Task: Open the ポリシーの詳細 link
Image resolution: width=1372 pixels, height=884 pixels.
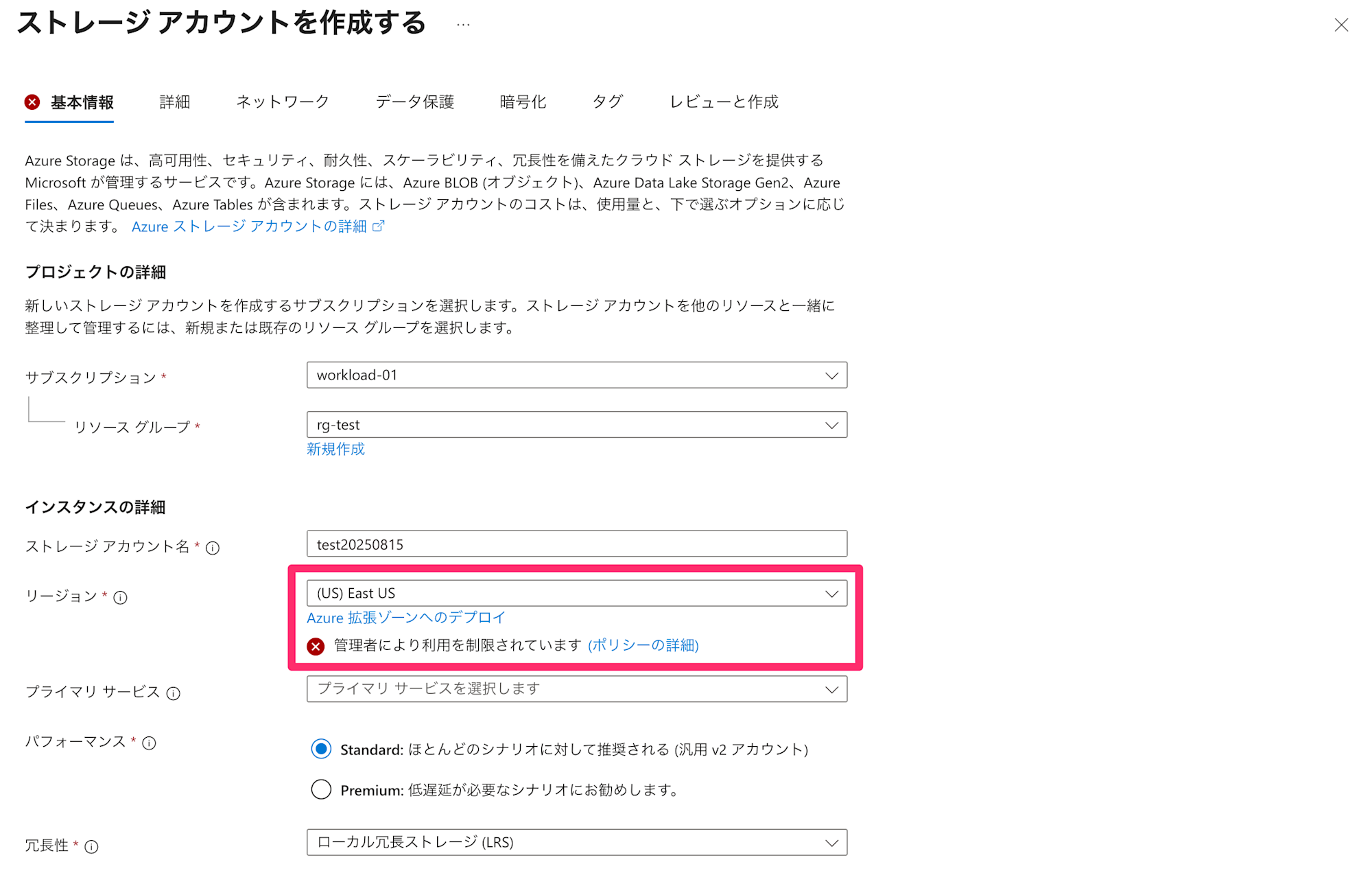Action: click(x=643, y=645)
